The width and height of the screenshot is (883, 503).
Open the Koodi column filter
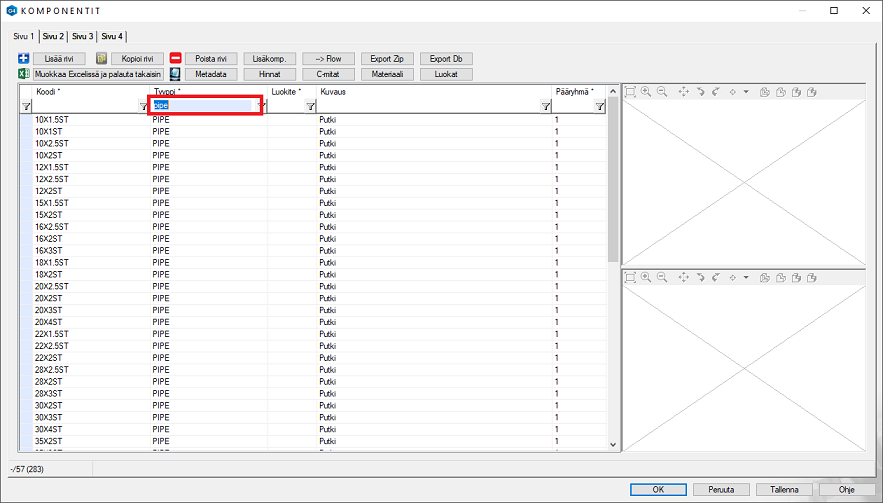[26, 106]
